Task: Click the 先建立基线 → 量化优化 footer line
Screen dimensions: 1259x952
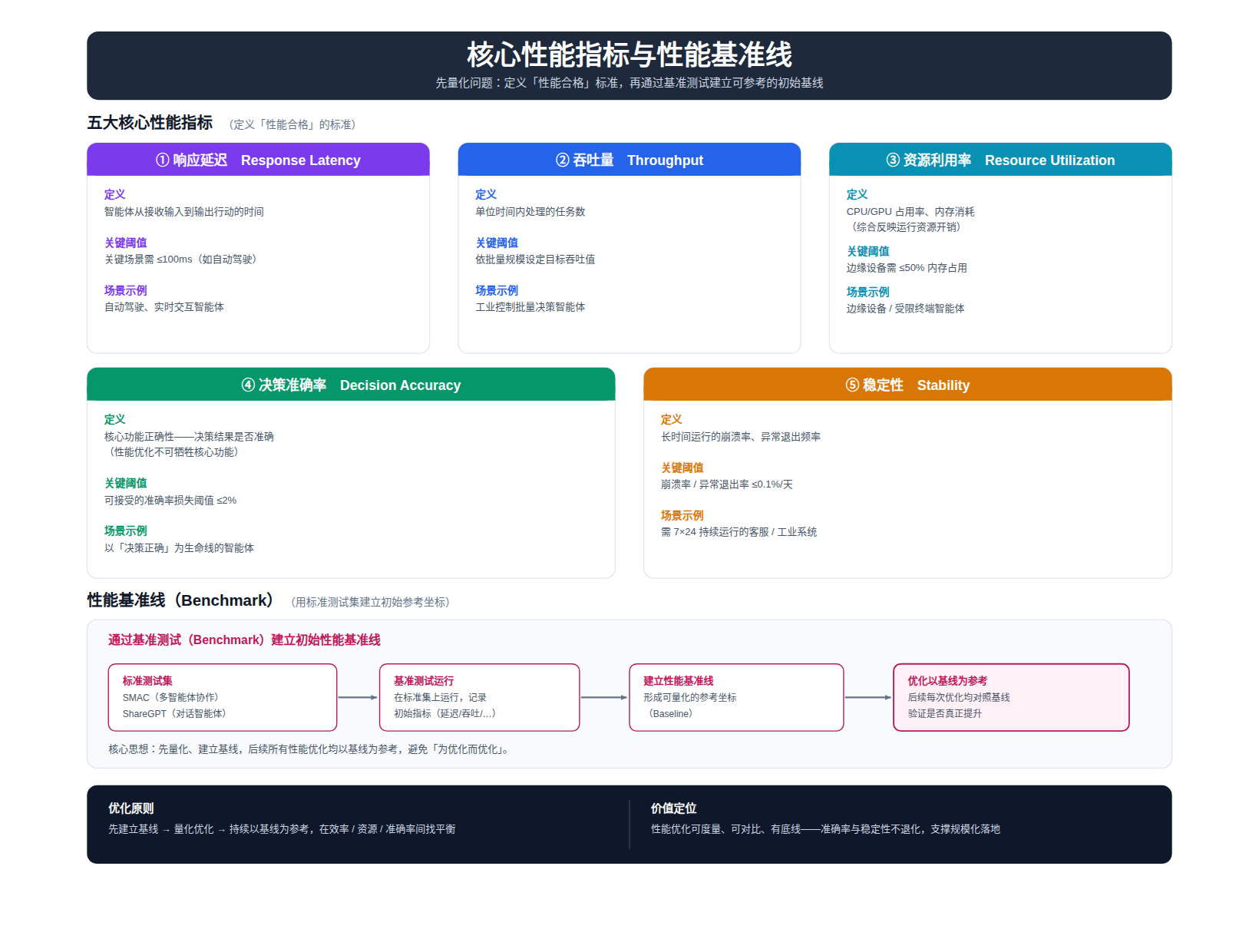Action: [282, 829]
